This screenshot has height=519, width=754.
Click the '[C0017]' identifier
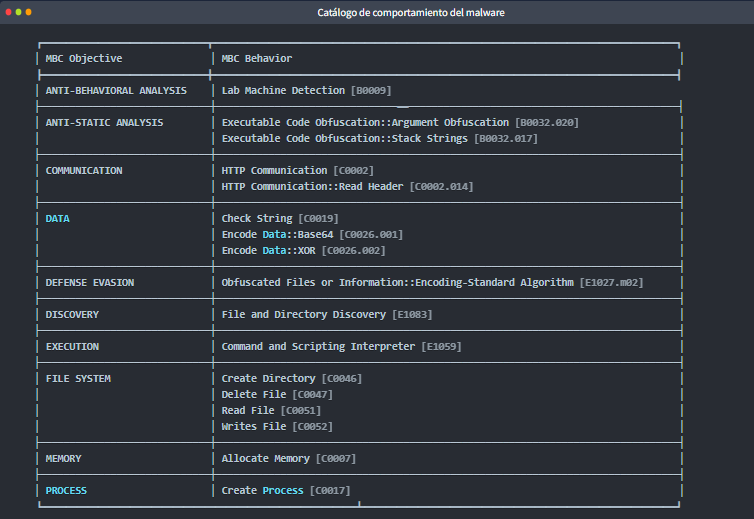point(330,491)
